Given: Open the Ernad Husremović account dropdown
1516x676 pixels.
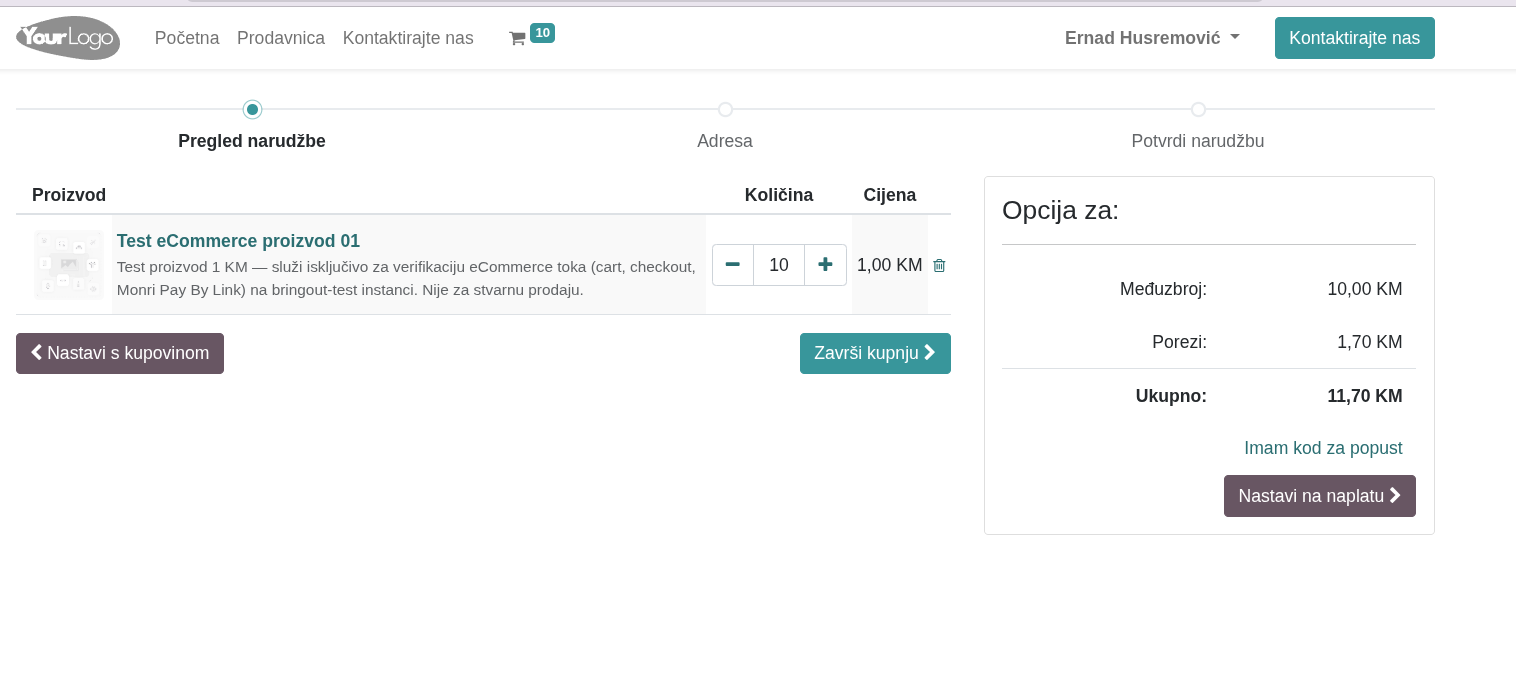Looking at the screenshot, I should (1152, 38).
